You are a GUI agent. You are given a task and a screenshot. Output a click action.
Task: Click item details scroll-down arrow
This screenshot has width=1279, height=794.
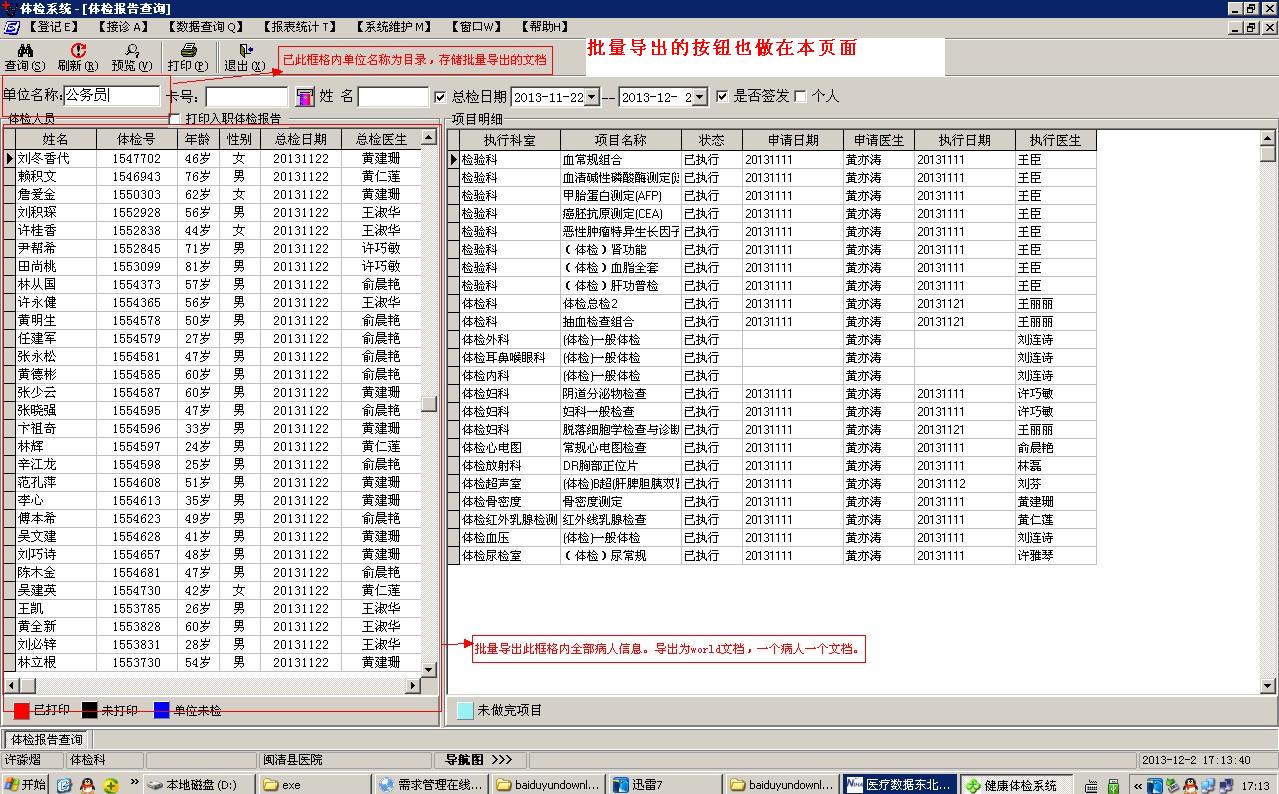pos(1268,685)
